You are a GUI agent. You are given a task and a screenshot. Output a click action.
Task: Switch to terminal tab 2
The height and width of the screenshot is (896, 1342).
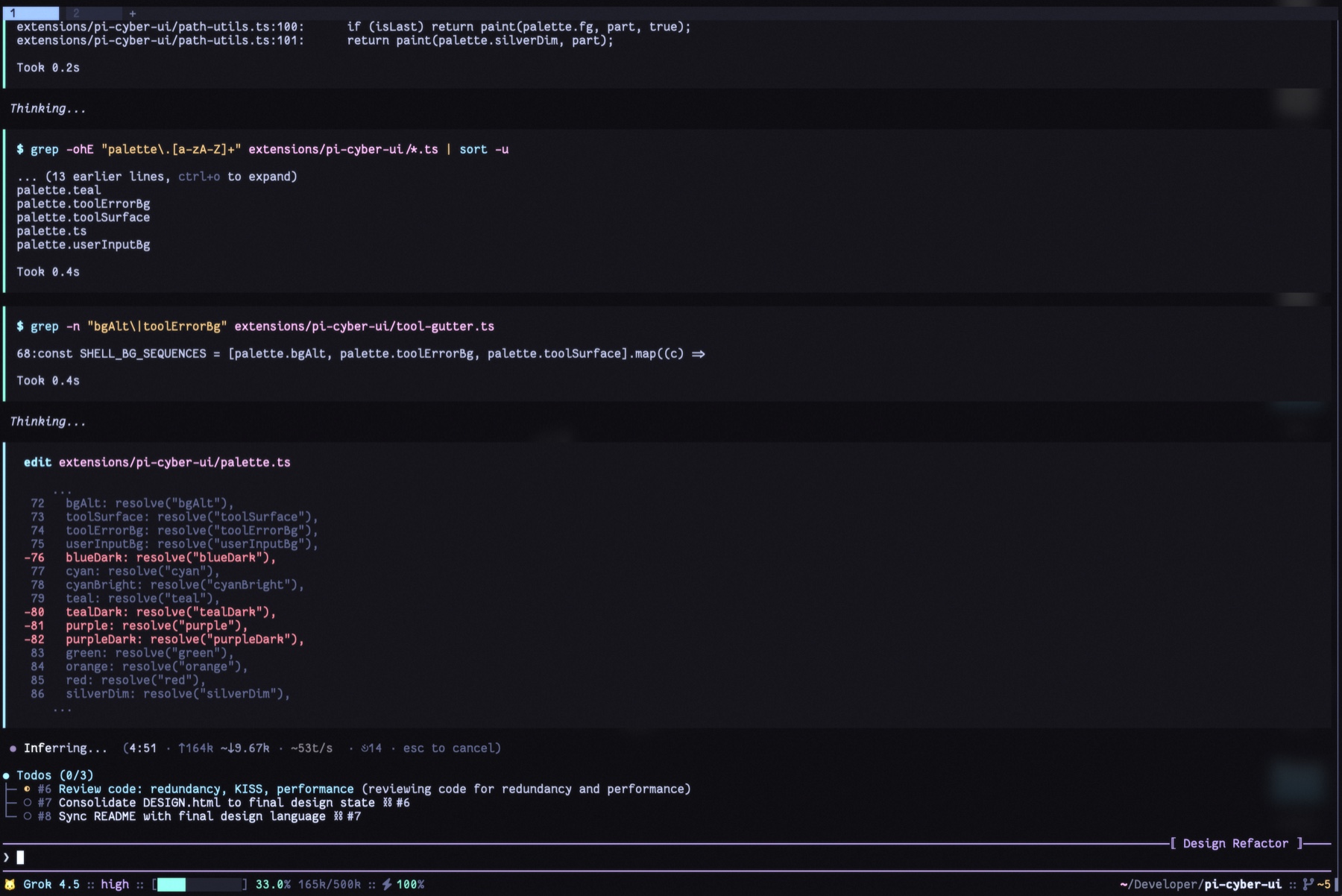[x=94, y=13]
